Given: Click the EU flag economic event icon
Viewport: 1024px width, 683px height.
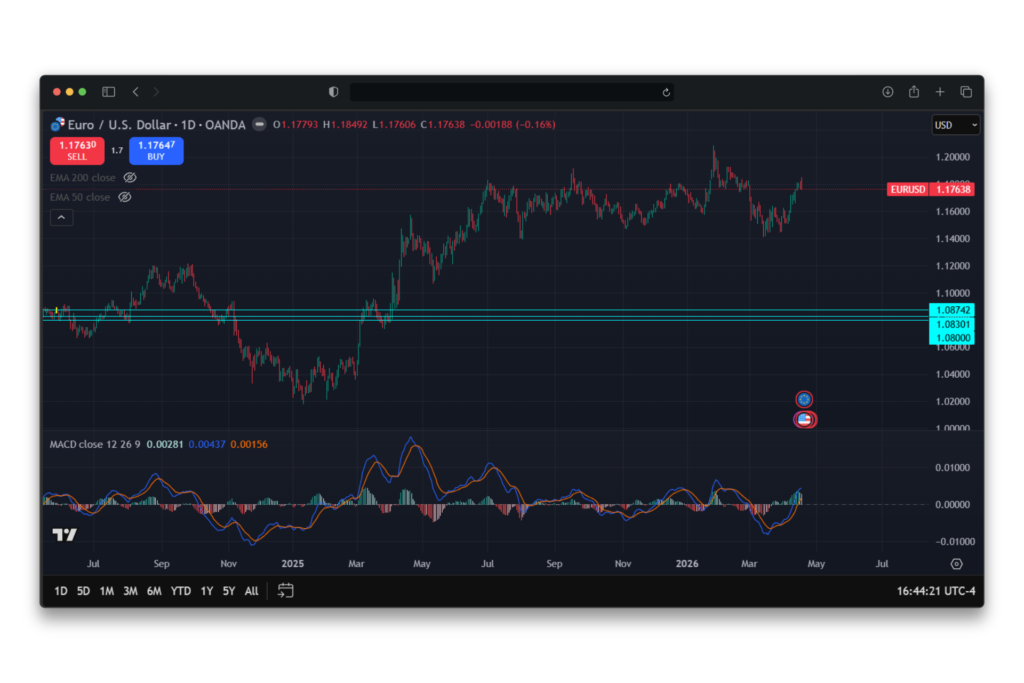Looking at the screenshot, I should pyautogui.click(x=805, y=398).
